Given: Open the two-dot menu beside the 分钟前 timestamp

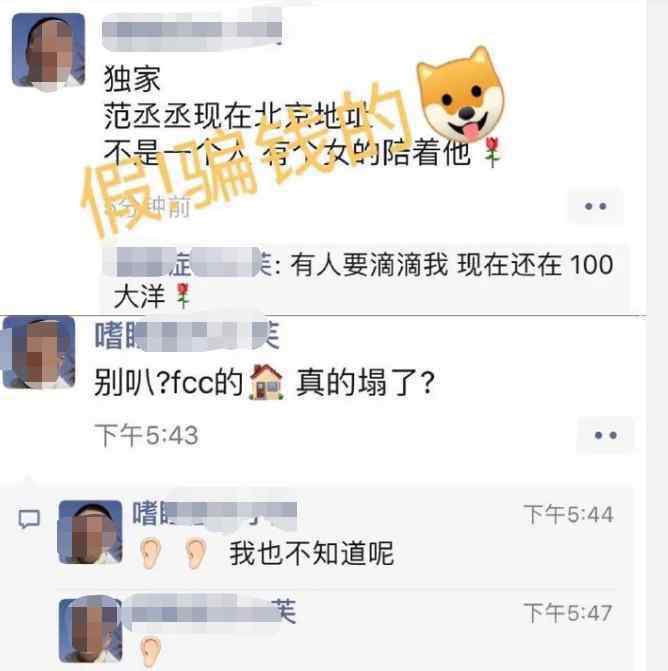Looking at the screenshot, I should (x=595, y=206).
